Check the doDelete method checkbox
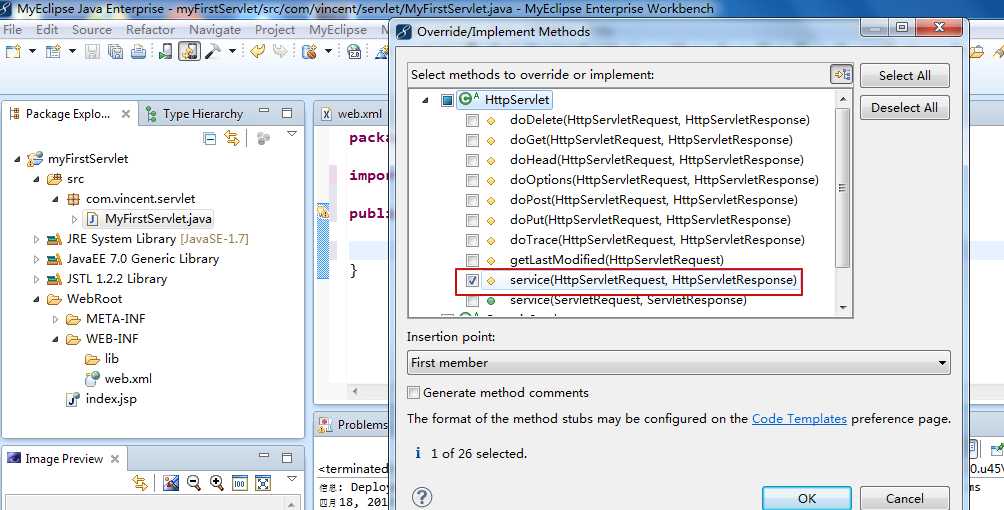This screenshot has width=1004, height=510. tap(472, 120)
